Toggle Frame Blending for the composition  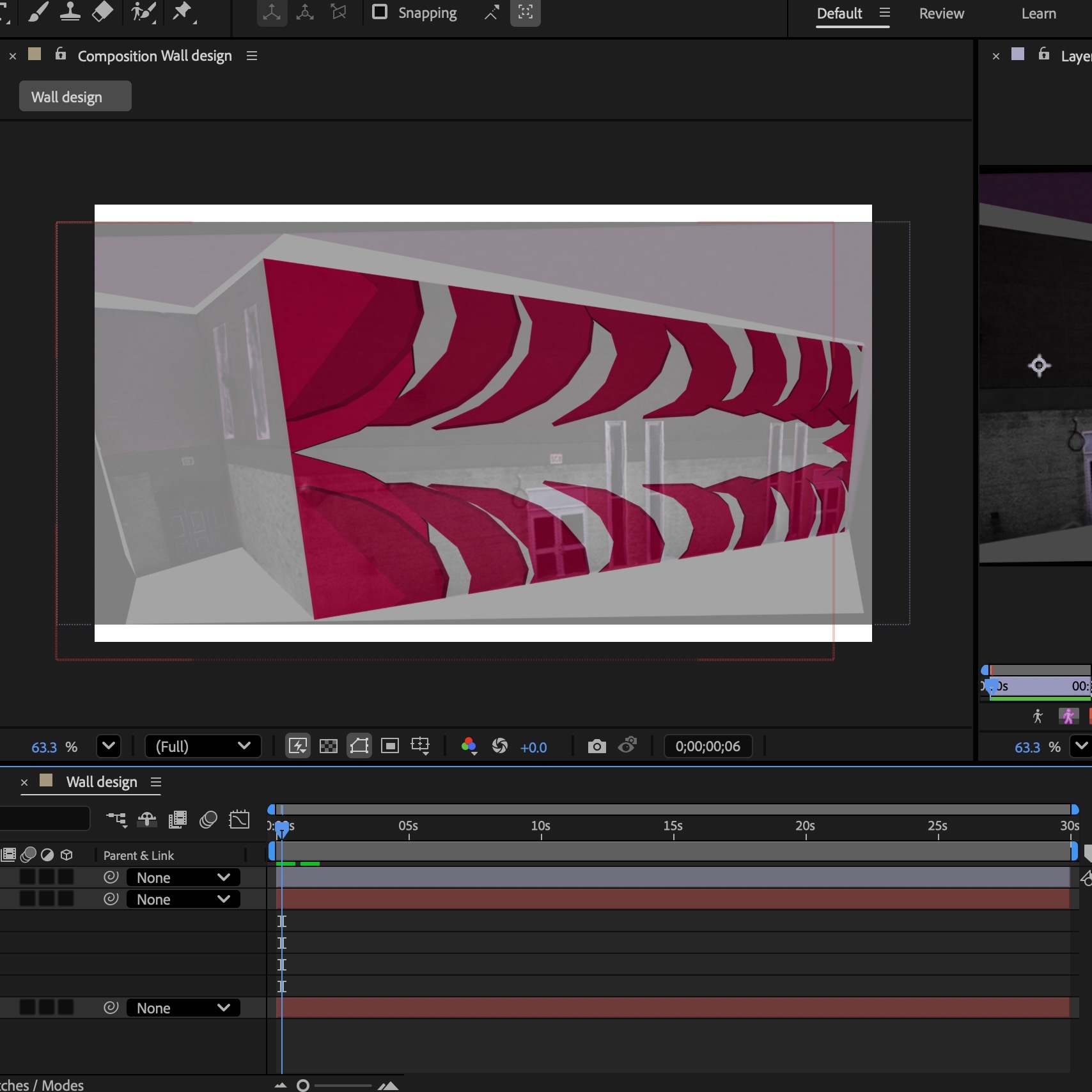point(176,819)
